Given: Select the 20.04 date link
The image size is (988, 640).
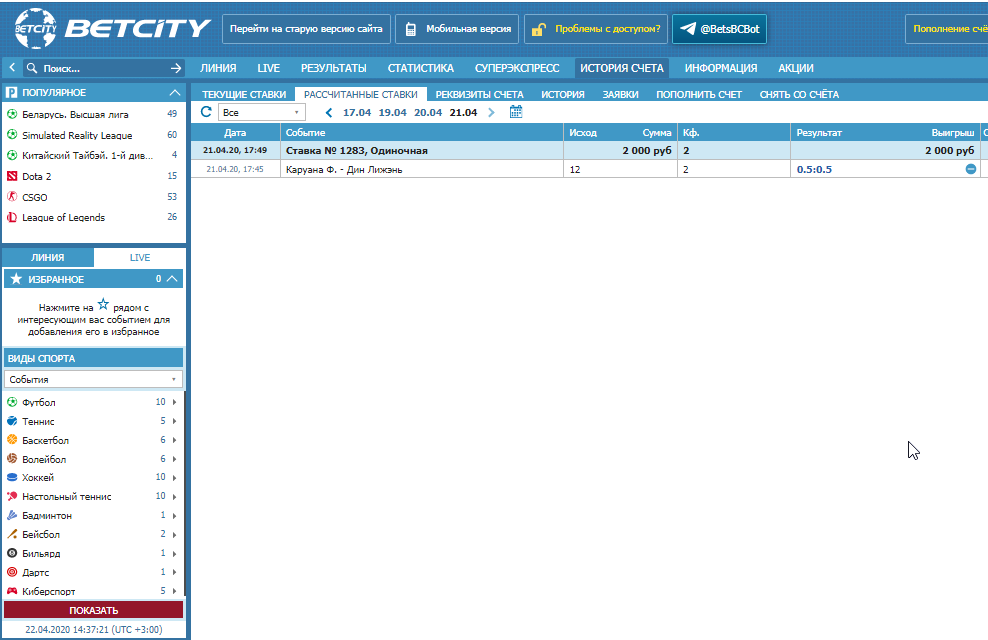Looking at the screenshot, I should pos(428,113).
